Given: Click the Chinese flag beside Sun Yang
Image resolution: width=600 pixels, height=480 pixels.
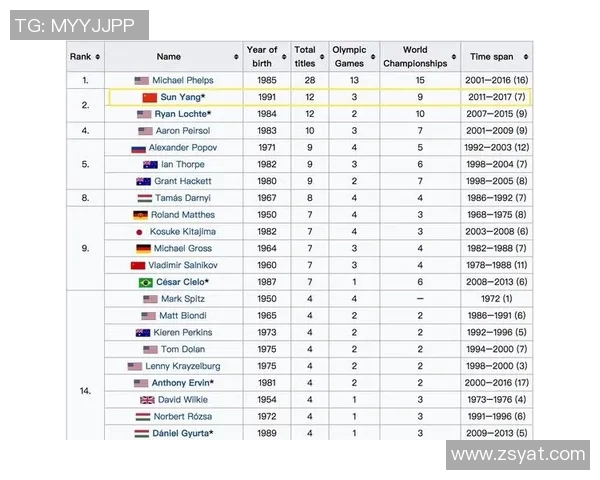Looking at the screenshot, I should pos(150,97).
